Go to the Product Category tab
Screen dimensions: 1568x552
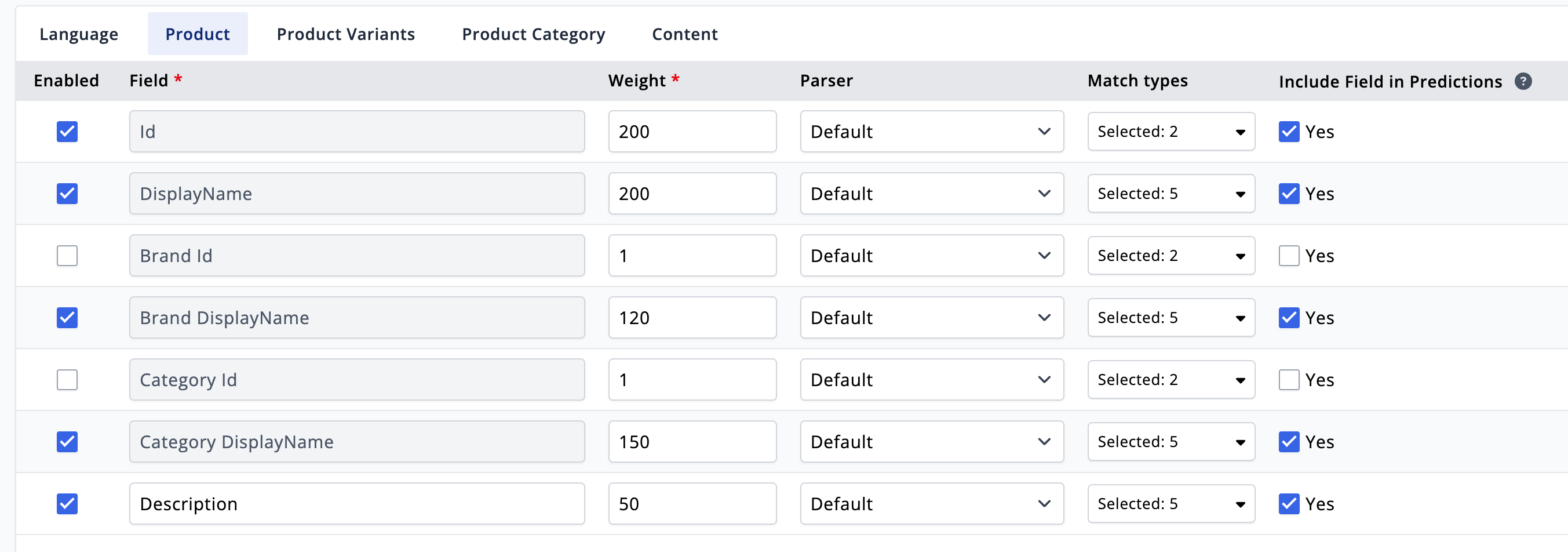533,34
